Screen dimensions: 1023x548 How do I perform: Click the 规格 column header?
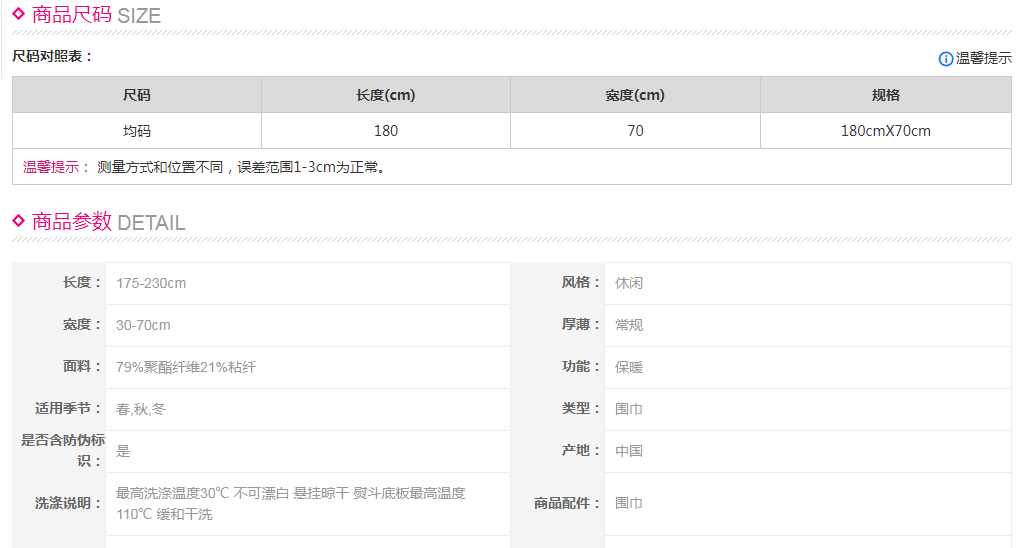click(885, 95)
